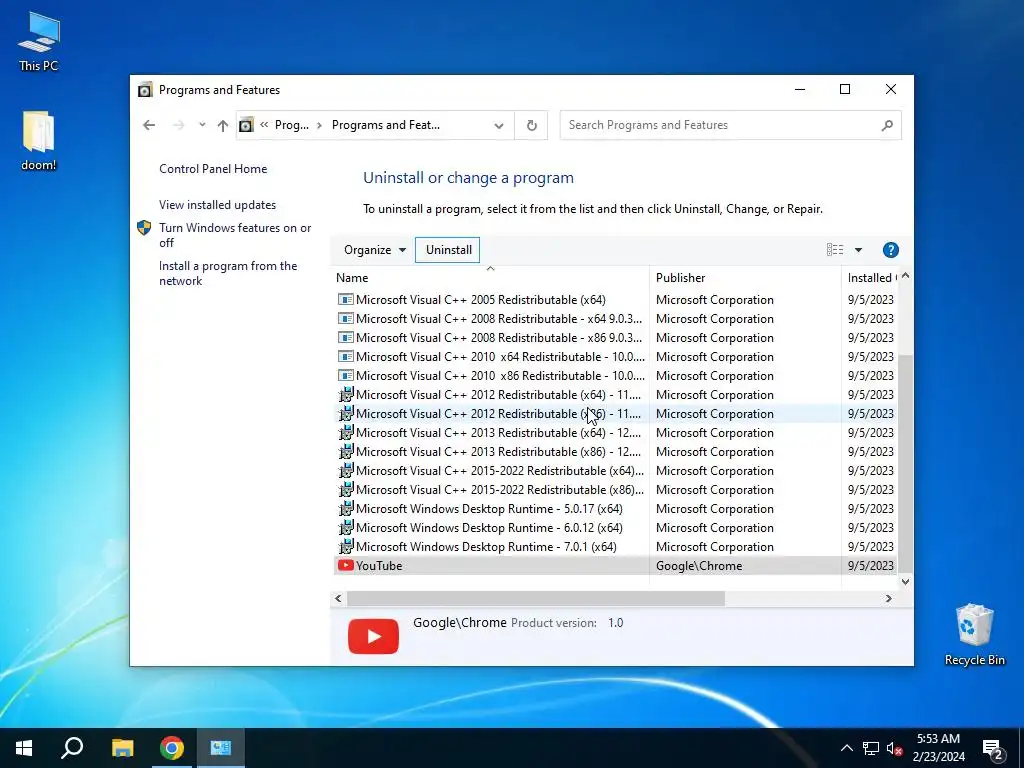Viewport: 1024px width, 768px height.
Task: Select Visual C++ 2013 Redistributable (x86) row
Action: pos(614,451)
